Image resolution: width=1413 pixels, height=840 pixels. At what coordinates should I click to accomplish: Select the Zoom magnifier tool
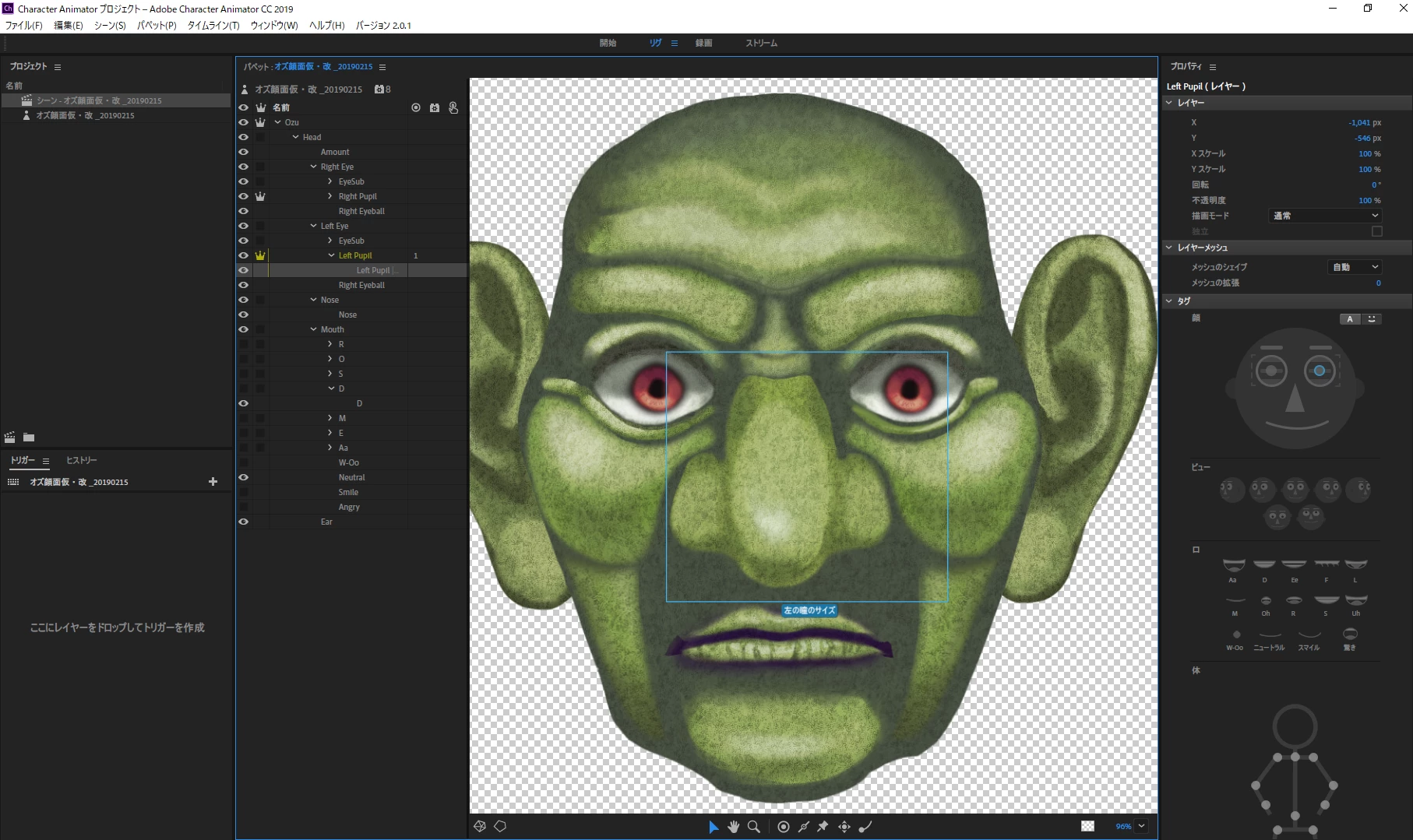pyautogui.click(x=754, y=827)
